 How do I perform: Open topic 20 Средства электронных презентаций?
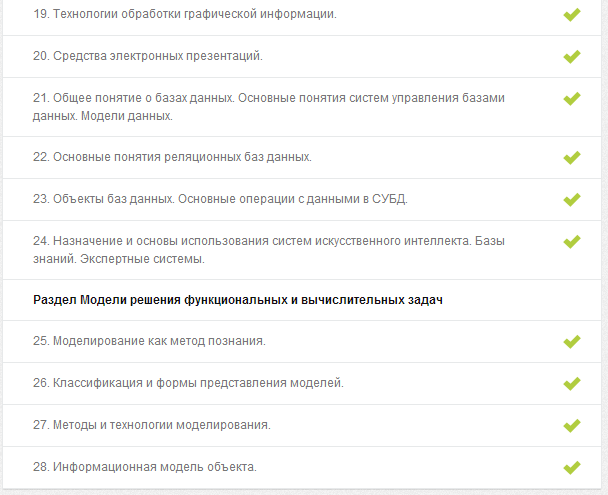pyautogui.click(x=148, y=56)
